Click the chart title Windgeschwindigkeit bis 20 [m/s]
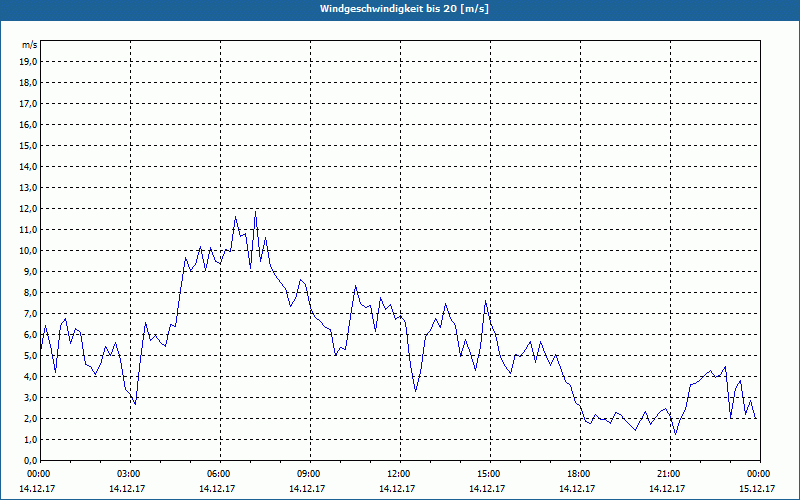Viewport: 800px width, 500px height. (404, 9)
